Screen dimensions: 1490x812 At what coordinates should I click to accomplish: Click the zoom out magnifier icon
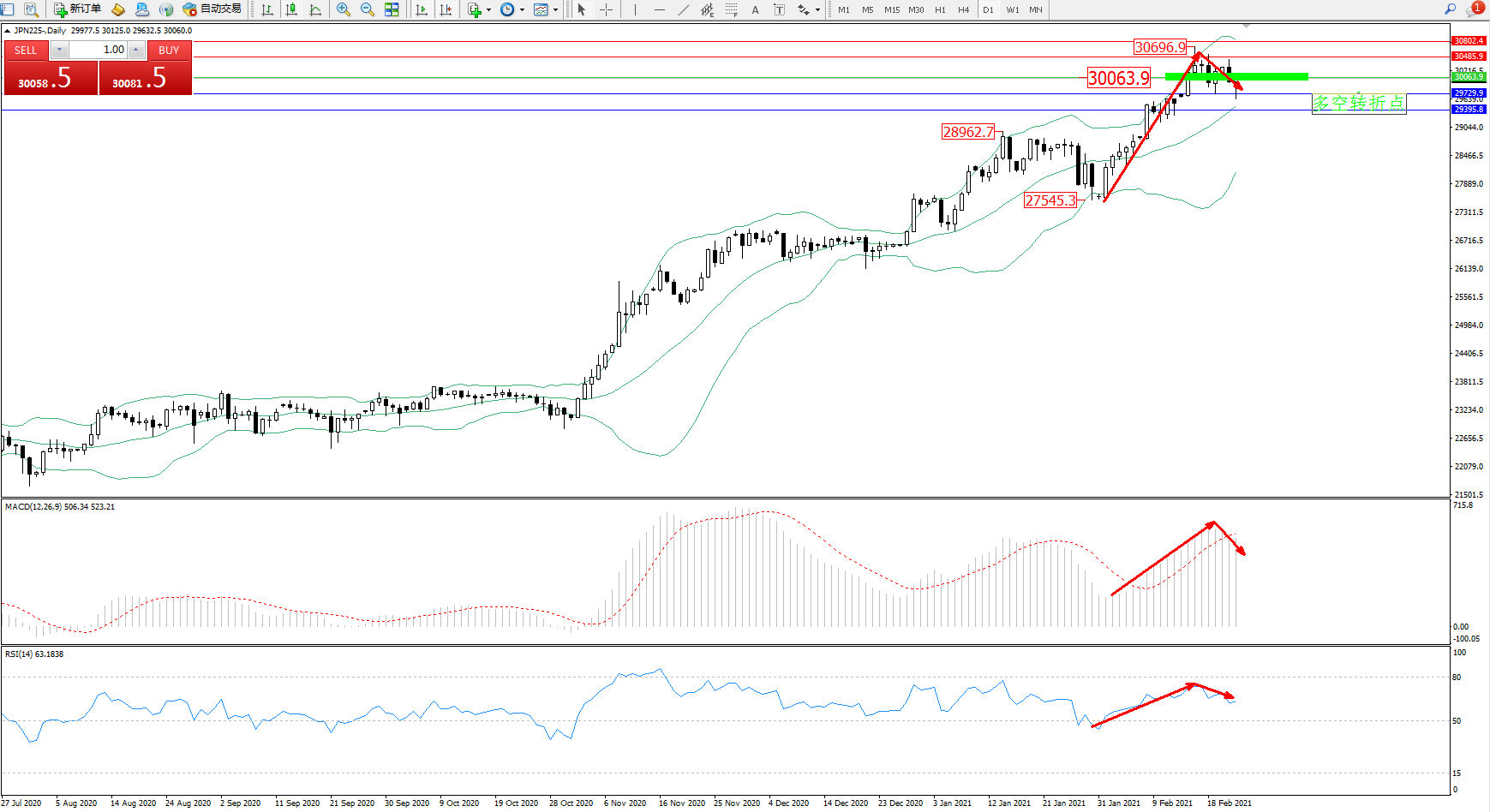368,9
